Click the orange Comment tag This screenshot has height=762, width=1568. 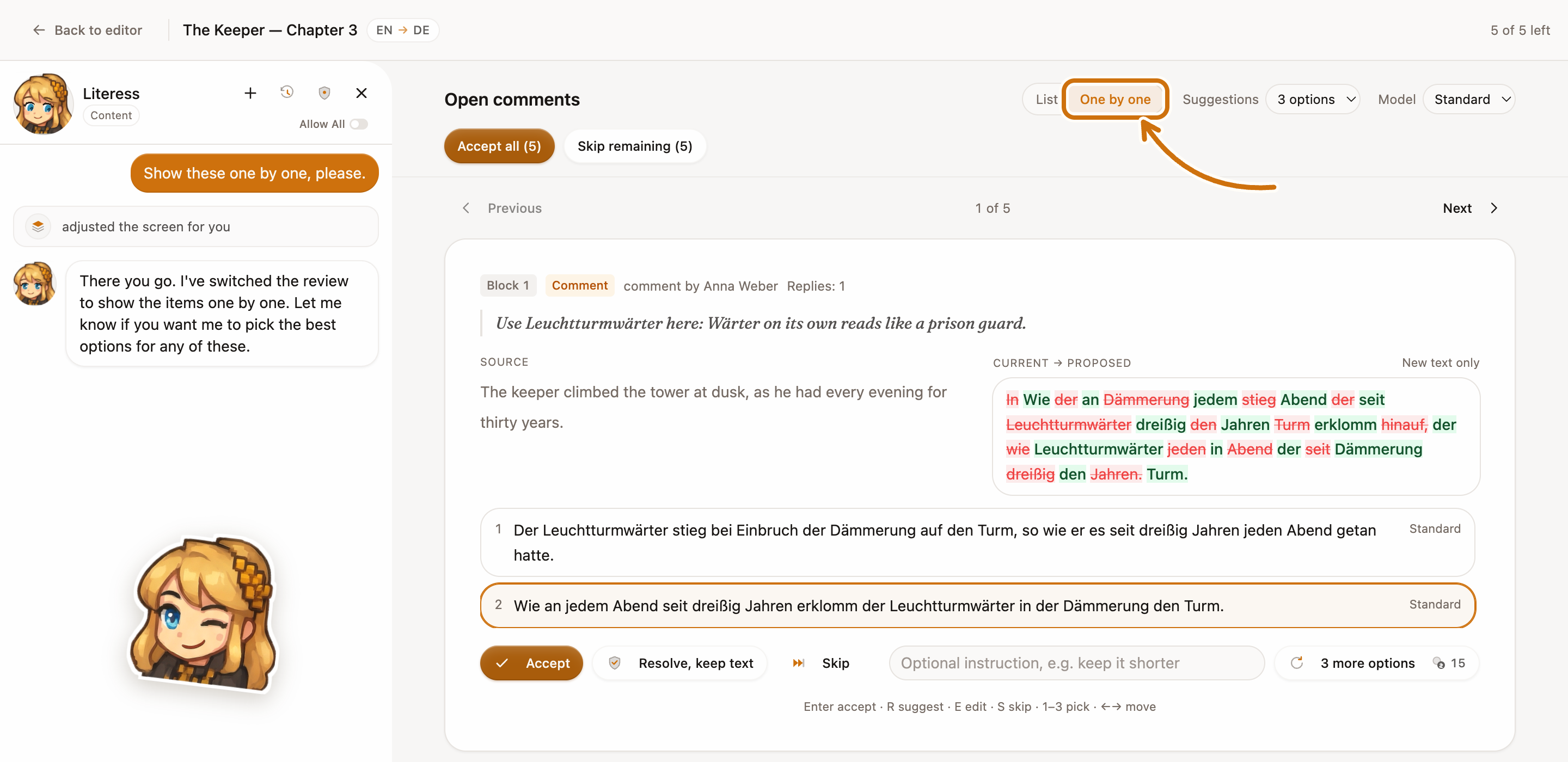[x=579, y=285]
